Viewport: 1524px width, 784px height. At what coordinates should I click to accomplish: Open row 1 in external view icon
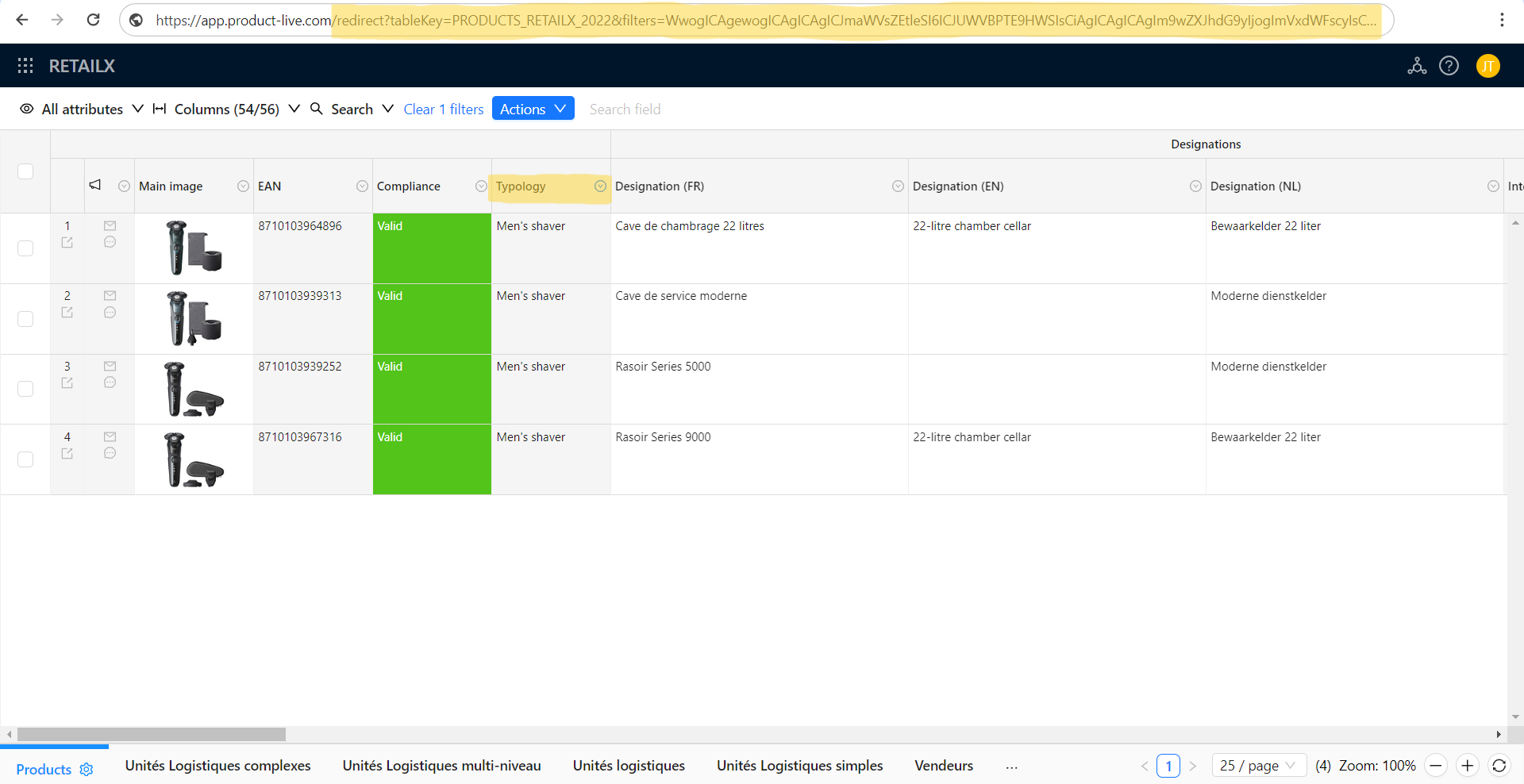point(67,243)
